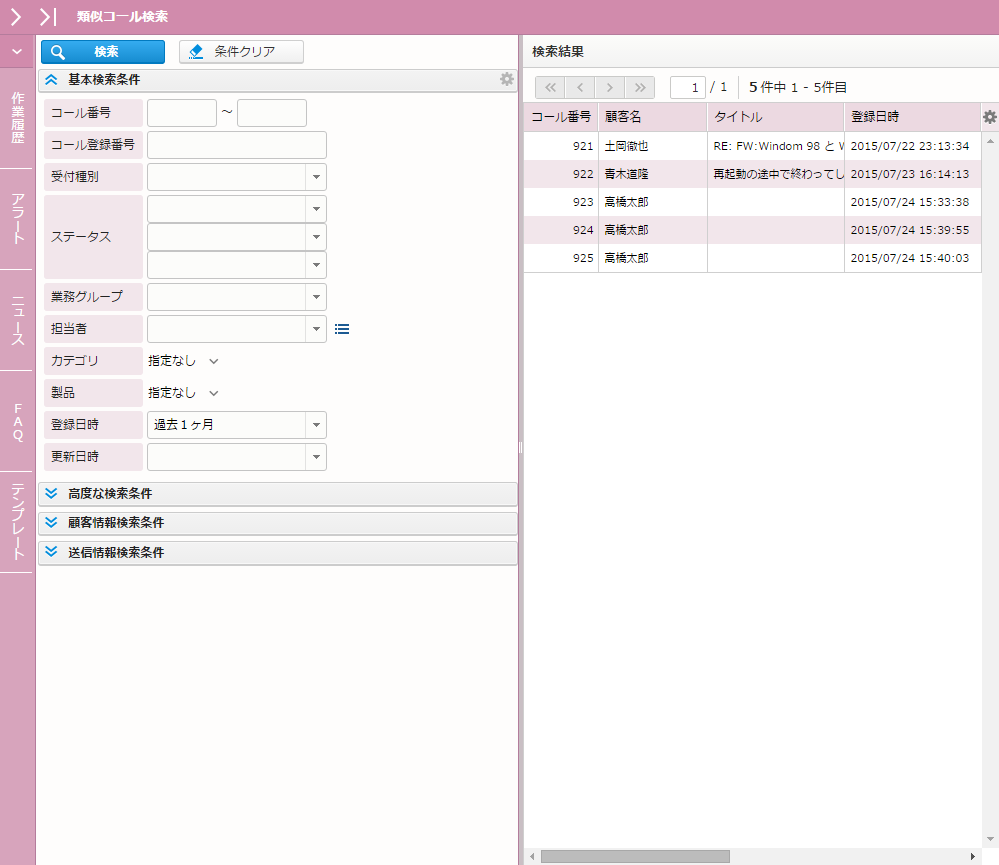Open column settings gear in results grid
The width and height of the screenshot is (999, 865).
(989, 117)
